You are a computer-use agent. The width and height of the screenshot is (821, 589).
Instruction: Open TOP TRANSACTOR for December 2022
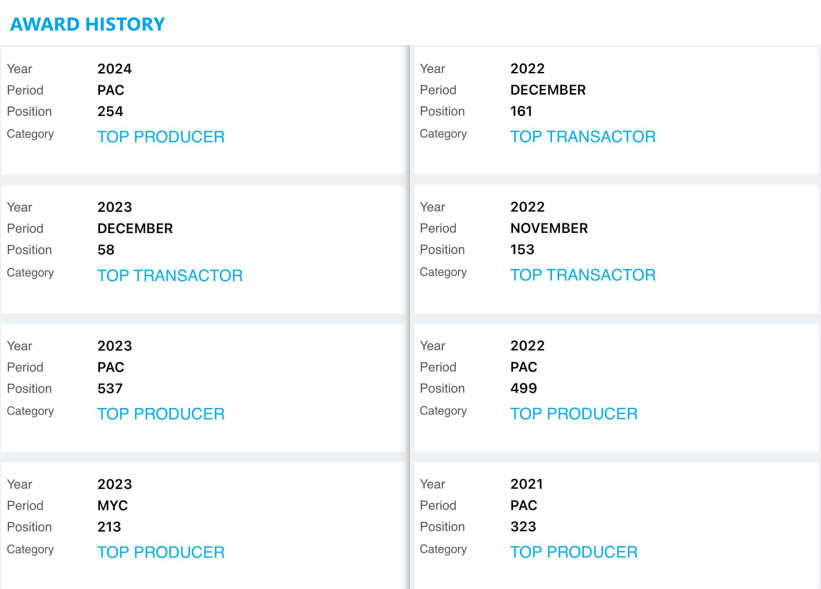coord(582,137)
